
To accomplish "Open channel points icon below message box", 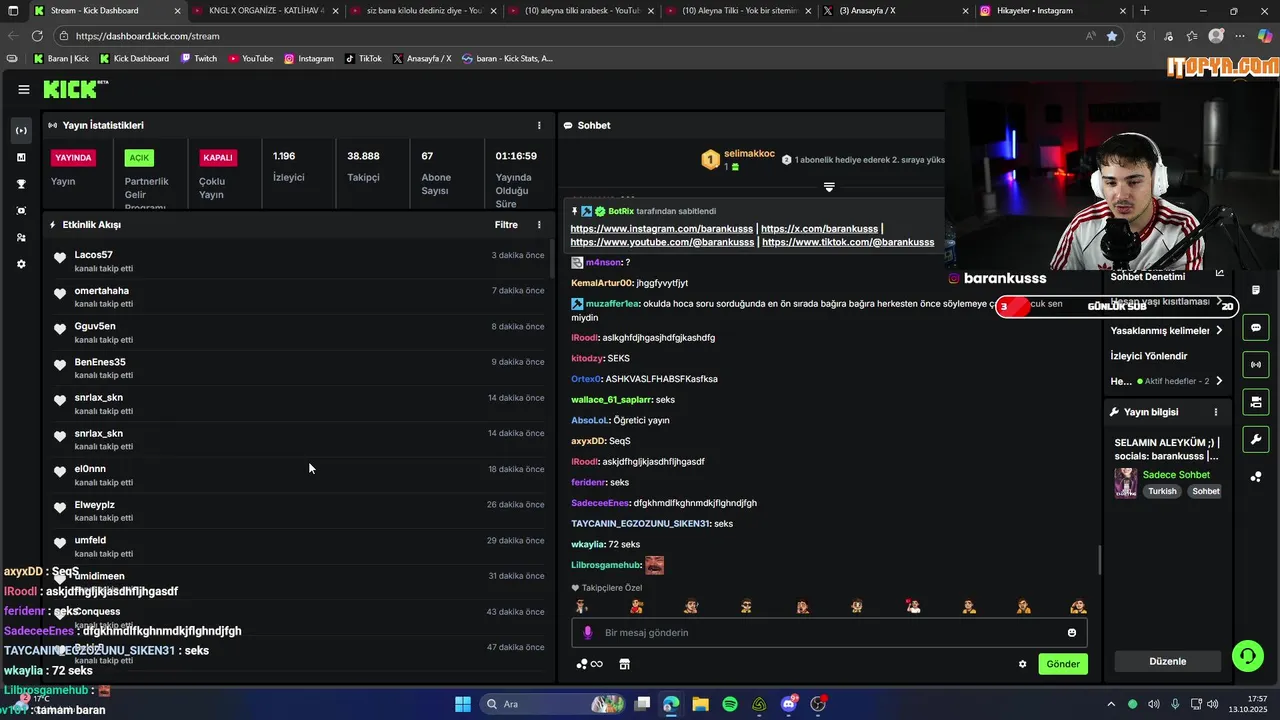I will tap(589, 664).
